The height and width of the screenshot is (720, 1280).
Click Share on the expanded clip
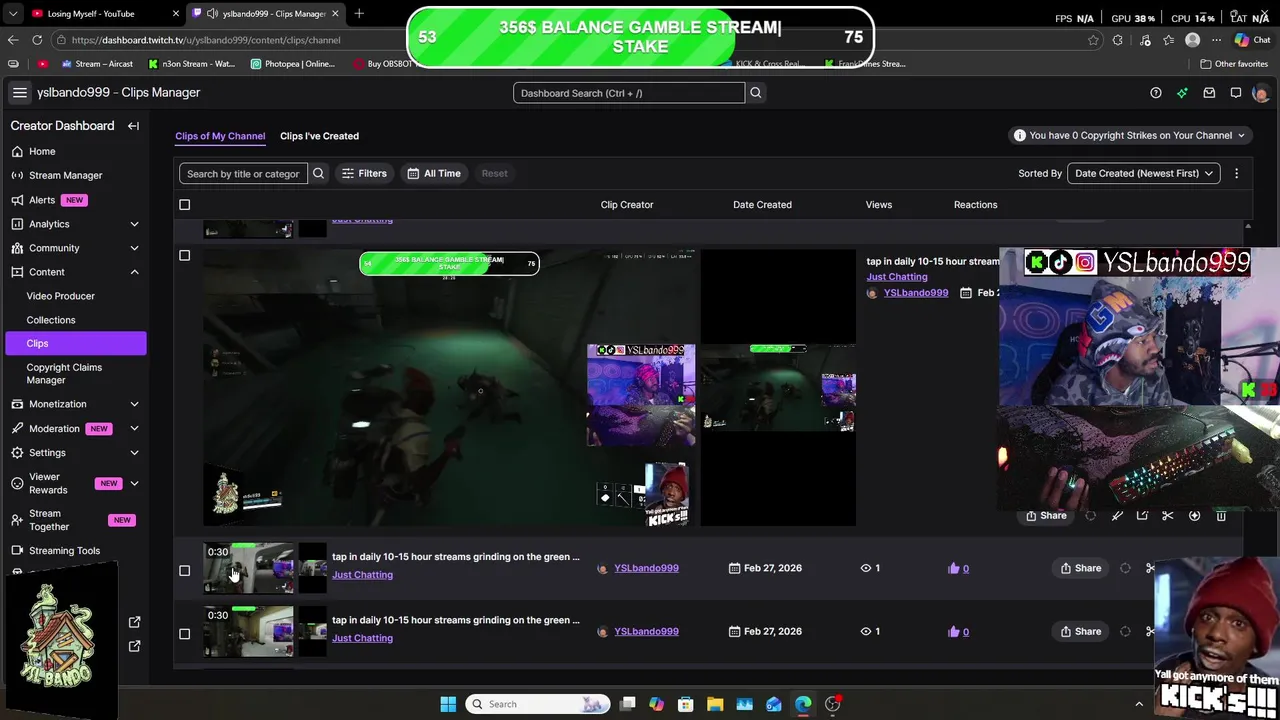[1046, 516]
